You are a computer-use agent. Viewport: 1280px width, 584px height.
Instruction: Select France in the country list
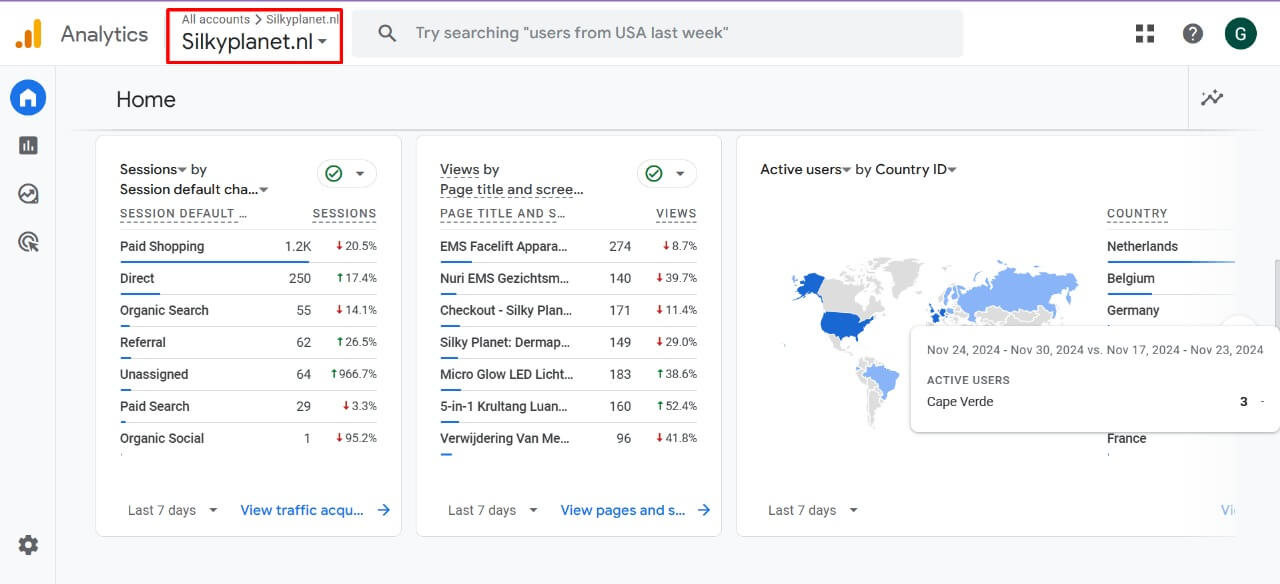click(1127, 439)
